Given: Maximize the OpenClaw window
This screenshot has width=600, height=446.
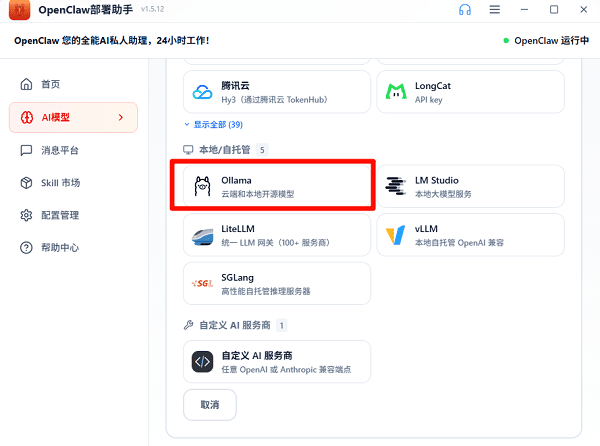Looking at the screenshot, I should pyautogui.click(x=554, y=10).
